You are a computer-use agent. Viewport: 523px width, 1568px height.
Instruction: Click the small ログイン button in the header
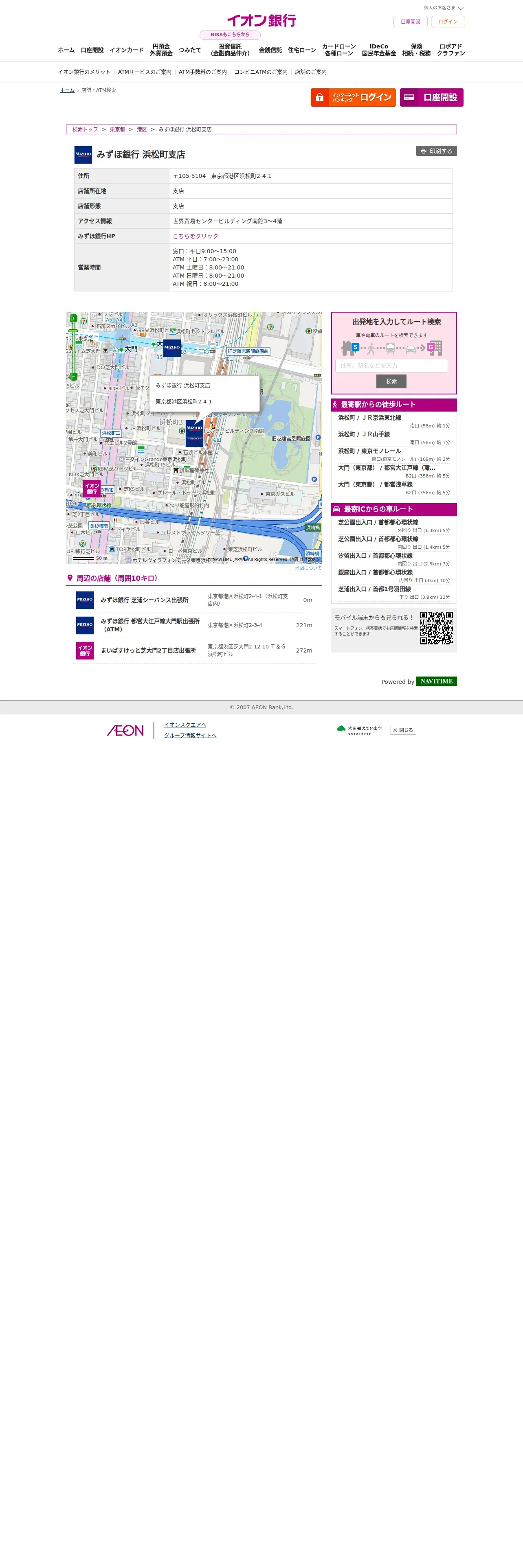448,21
